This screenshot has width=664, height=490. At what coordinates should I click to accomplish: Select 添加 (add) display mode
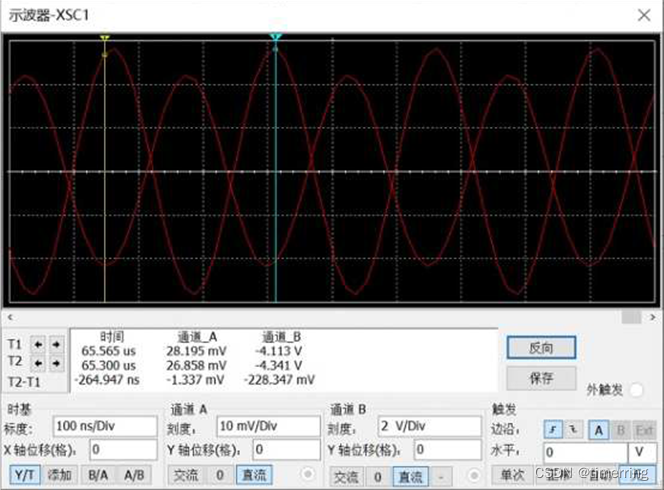point(59,475)
